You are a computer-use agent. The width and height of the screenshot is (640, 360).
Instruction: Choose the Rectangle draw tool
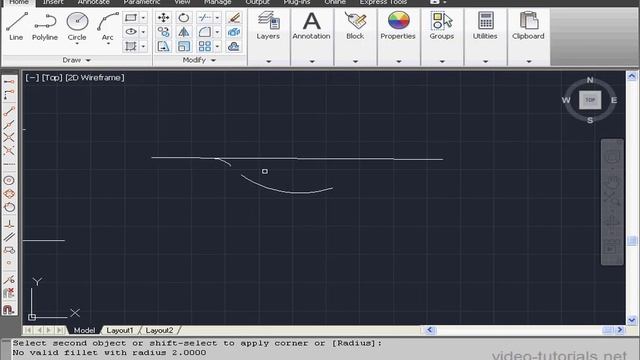click(x=131, y=18)
